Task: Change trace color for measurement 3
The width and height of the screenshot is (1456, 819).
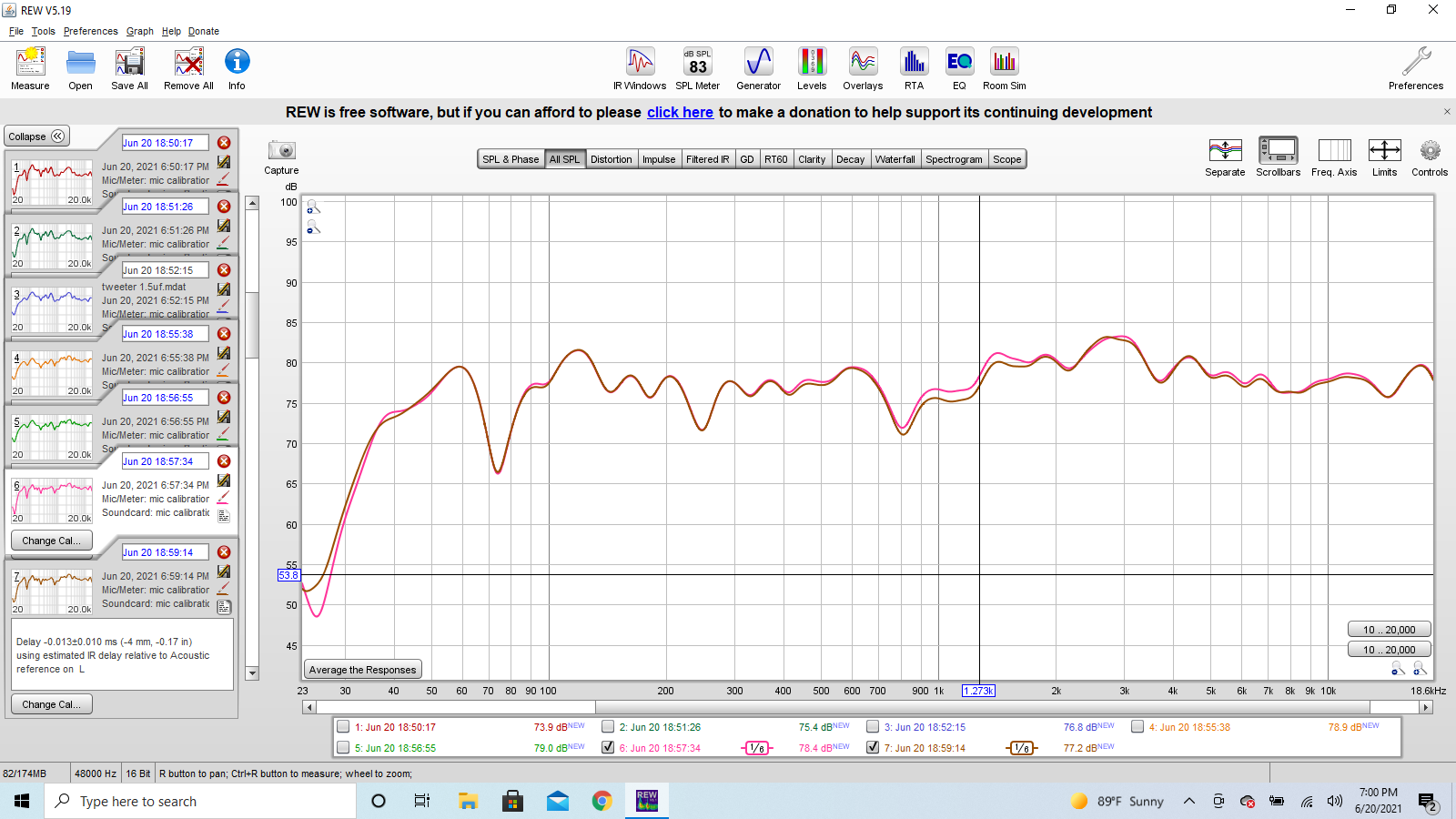Action: [x=223, y=307]
